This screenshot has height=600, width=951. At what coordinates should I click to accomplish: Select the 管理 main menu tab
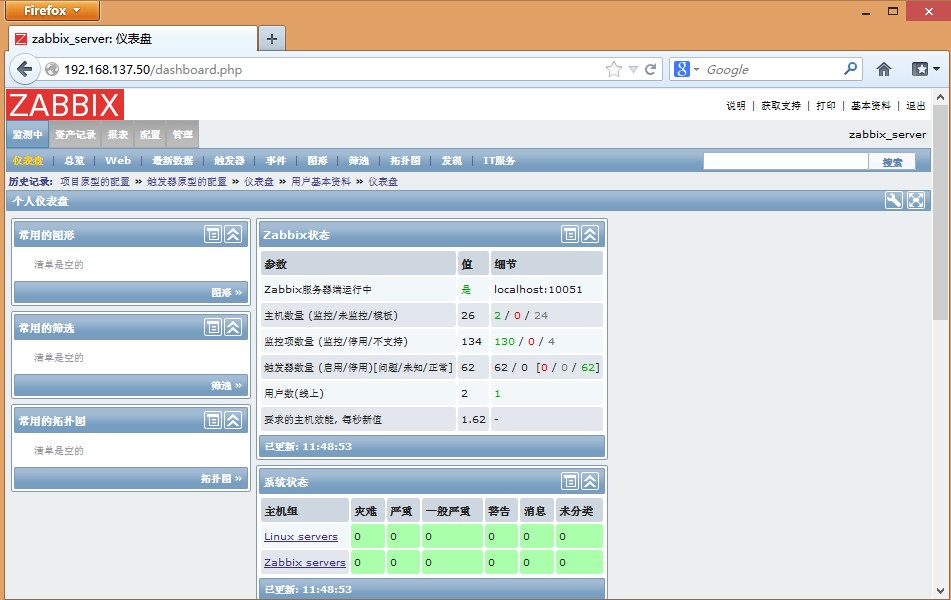click(x=183, y=134)
